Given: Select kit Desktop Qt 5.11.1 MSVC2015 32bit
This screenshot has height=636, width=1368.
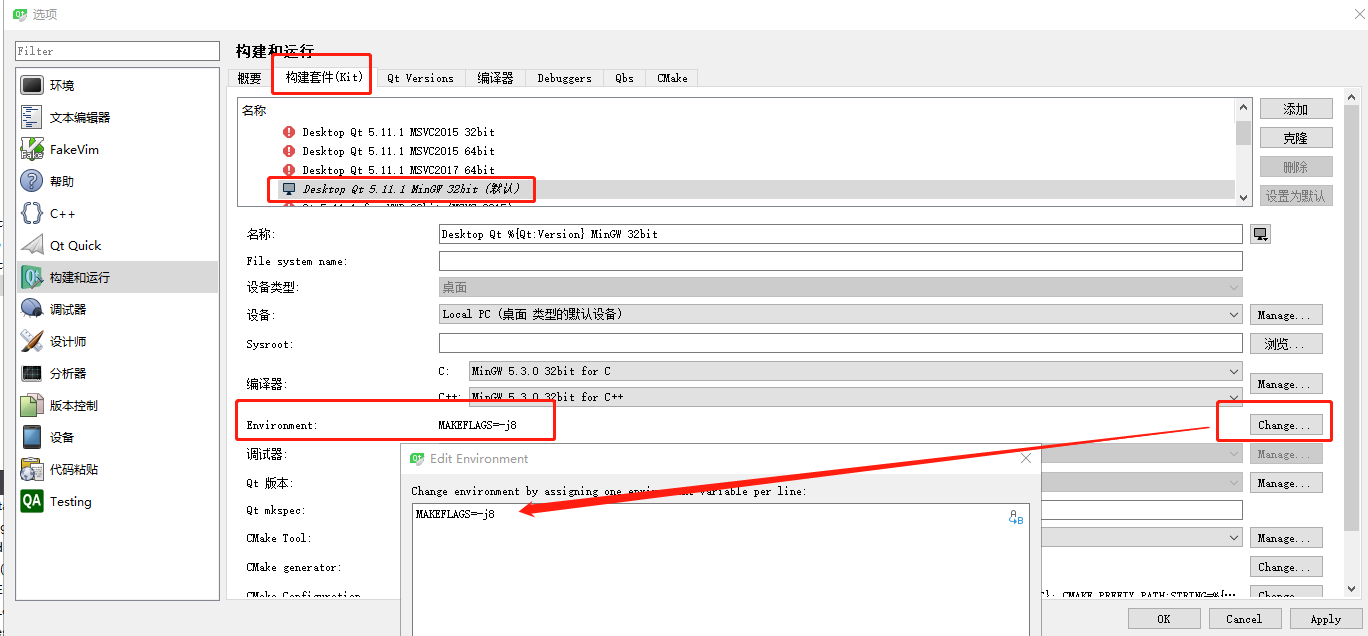Looking at the screenshot, I should [x=398, y=132].
